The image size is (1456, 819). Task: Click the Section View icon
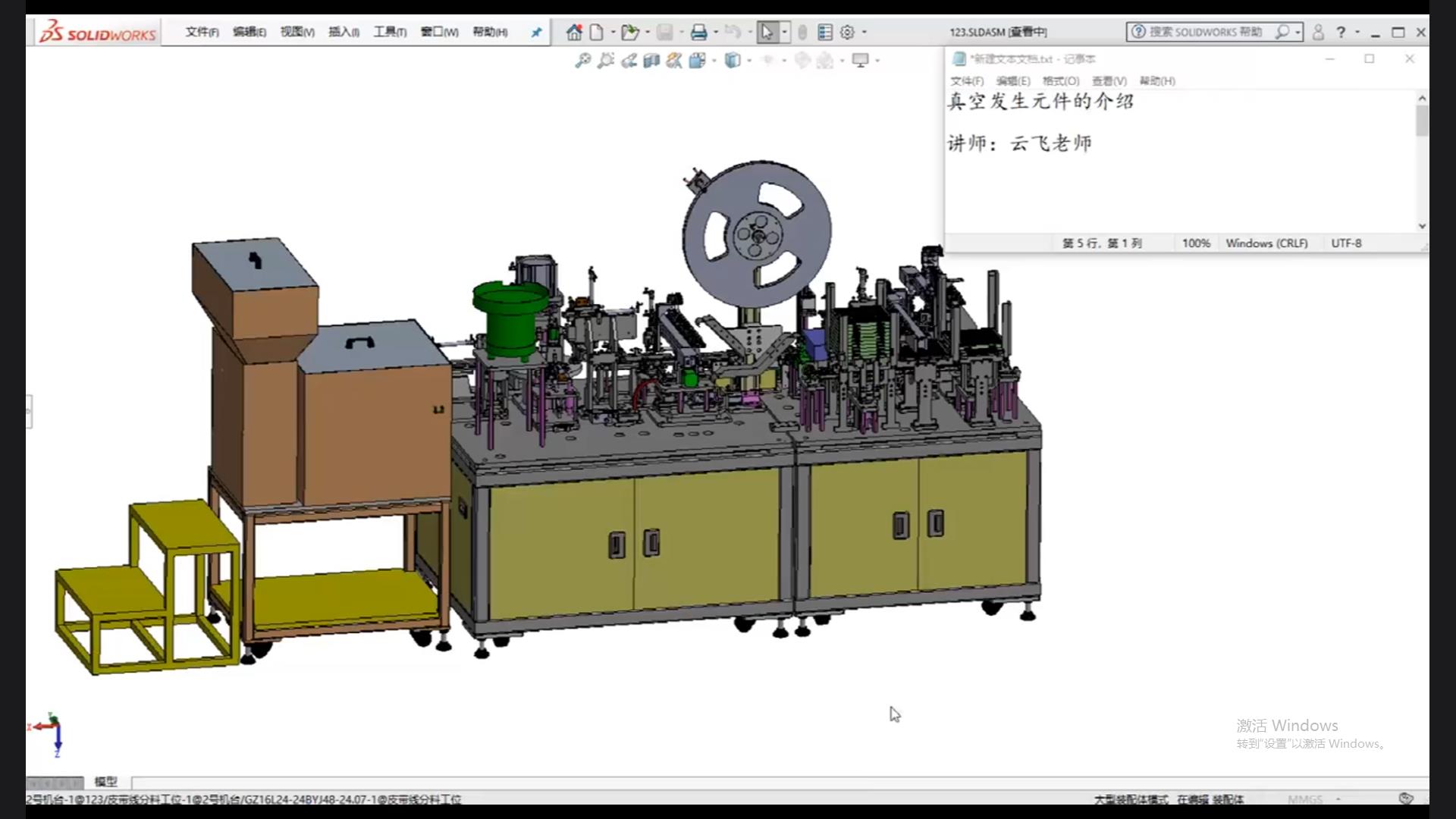click(x=651, y=61)
